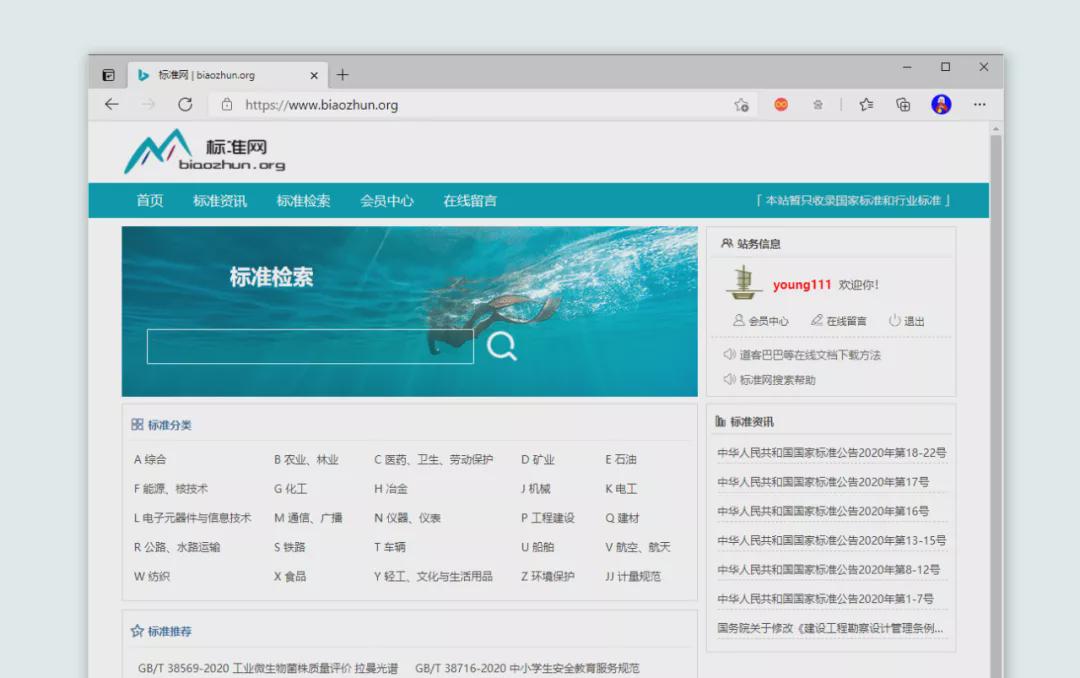Open category A 综合
1080x678 pixels.
click(x=150, y=460)
